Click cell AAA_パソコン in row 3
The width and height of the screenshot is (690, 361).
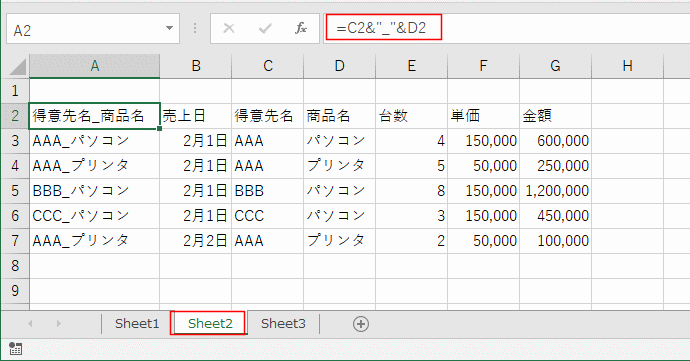[94, 141]
